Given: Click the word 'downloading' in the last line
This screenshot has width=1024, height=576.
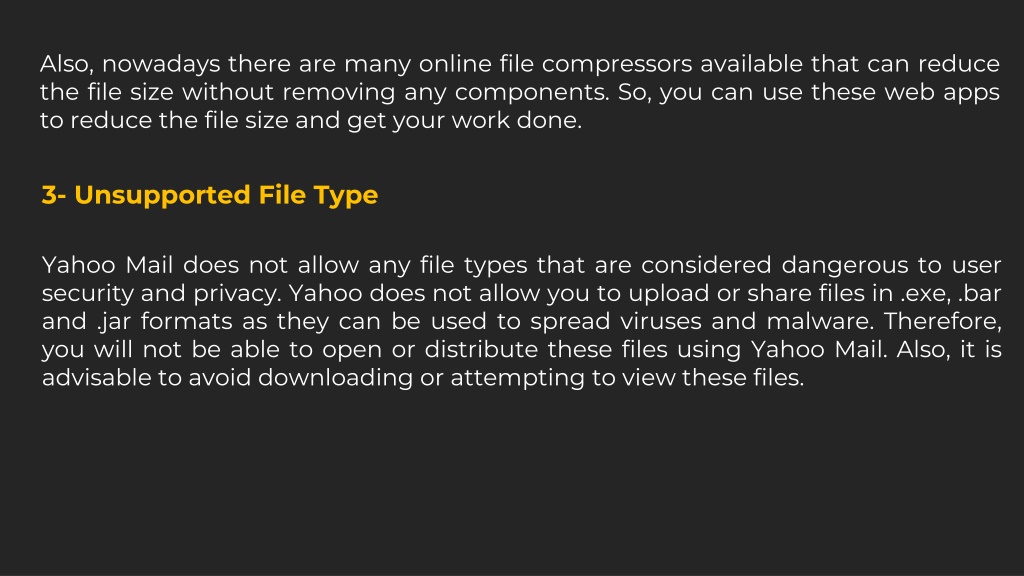Looking at the screenshot, I should (336, 377).
